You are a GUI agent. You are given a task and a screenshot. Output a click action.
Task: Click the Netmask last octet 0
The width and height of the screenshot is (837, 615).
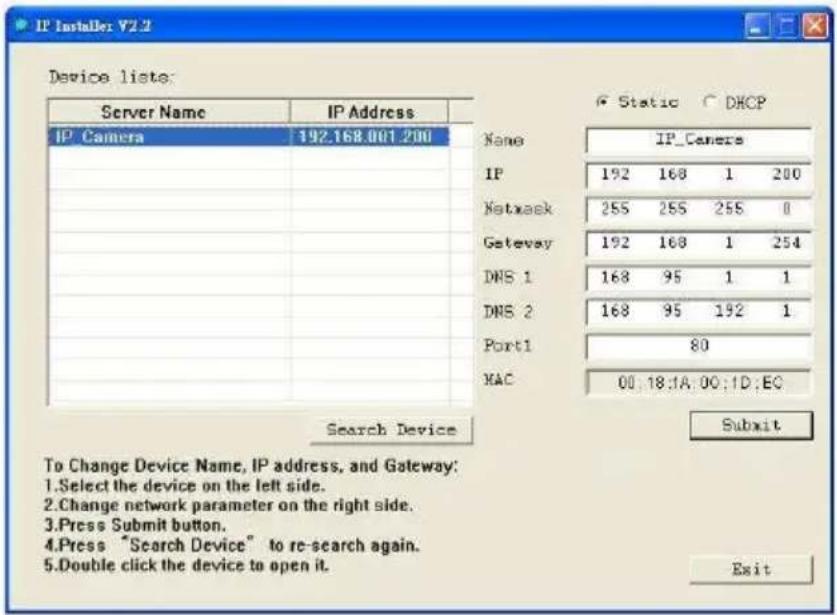coord(786,209)
